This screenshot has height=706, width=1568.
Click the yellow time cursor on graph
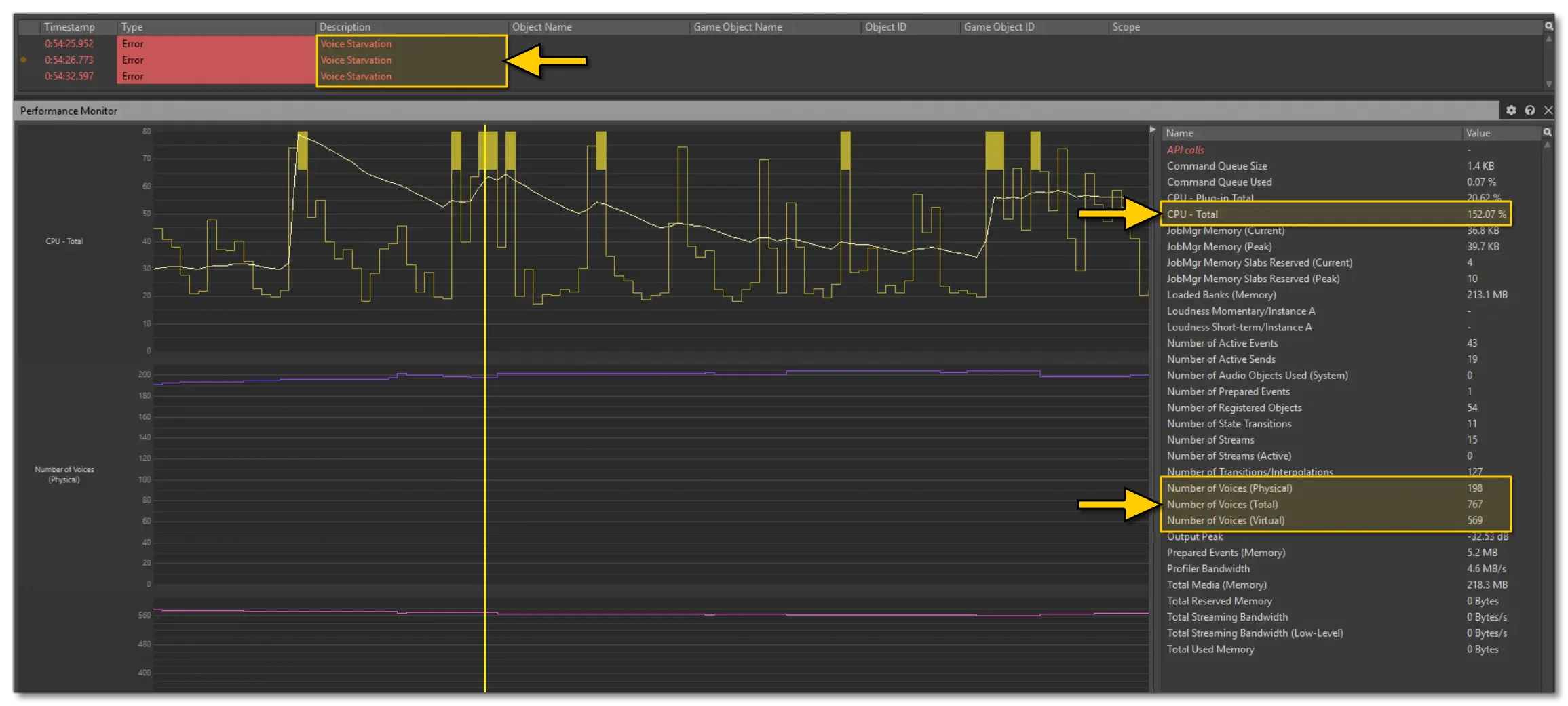point(484,407)
